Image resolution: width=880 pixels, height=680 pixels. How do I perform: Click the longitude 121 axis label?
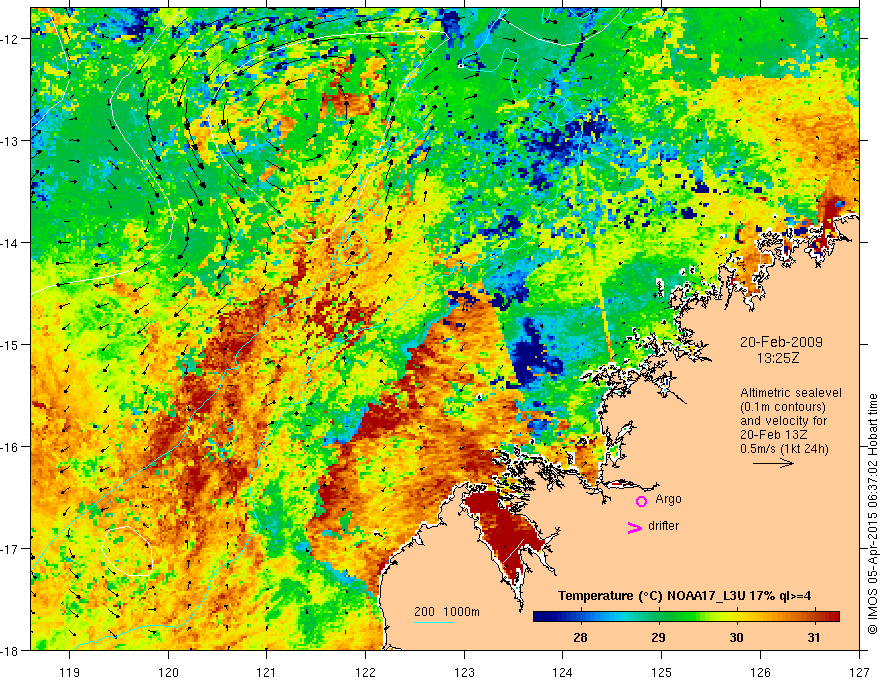pyautogui.click(x=267, y=672)
